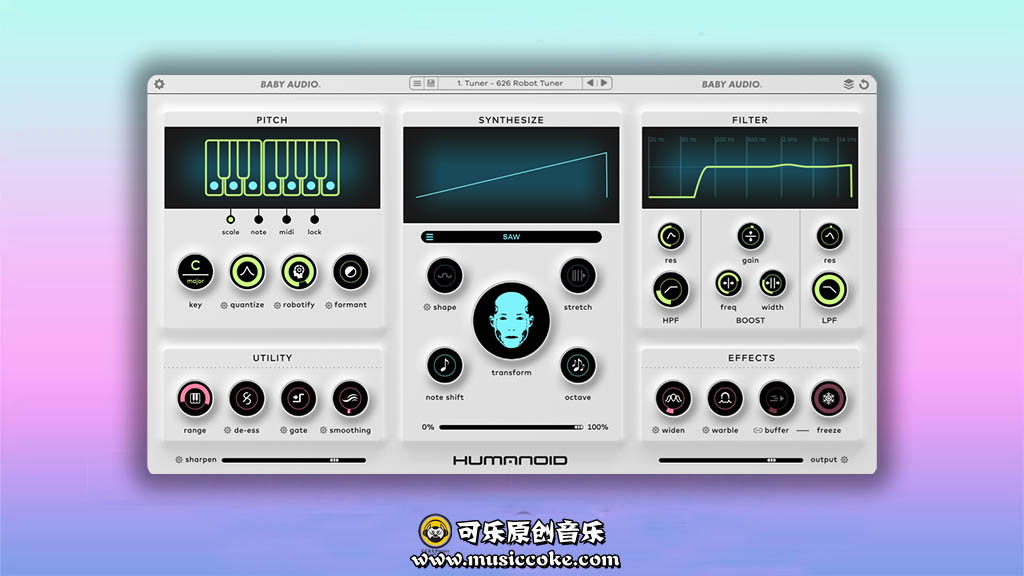Open quantize settings gear
This screenshot has height=576, width=1024.
pyautogui.click(x=224, y=305)
